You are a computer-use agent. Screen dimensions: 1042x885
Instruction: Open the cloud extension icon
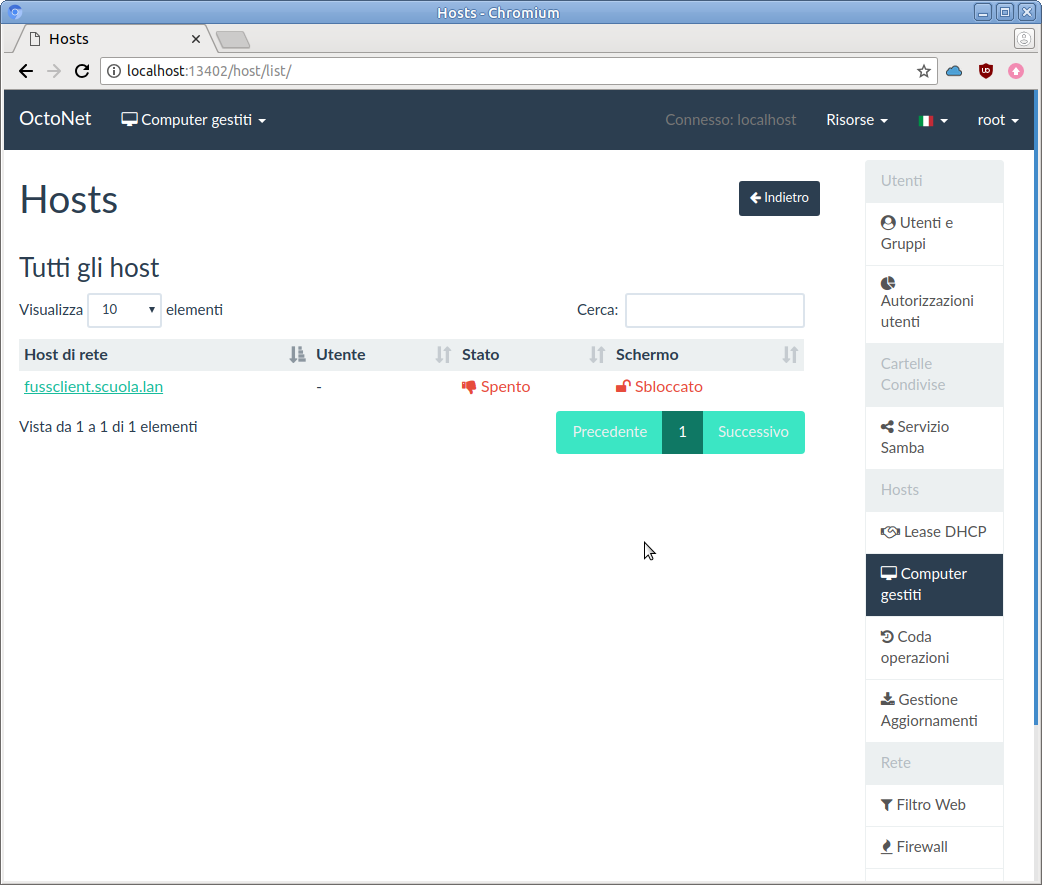click(954, 71)
